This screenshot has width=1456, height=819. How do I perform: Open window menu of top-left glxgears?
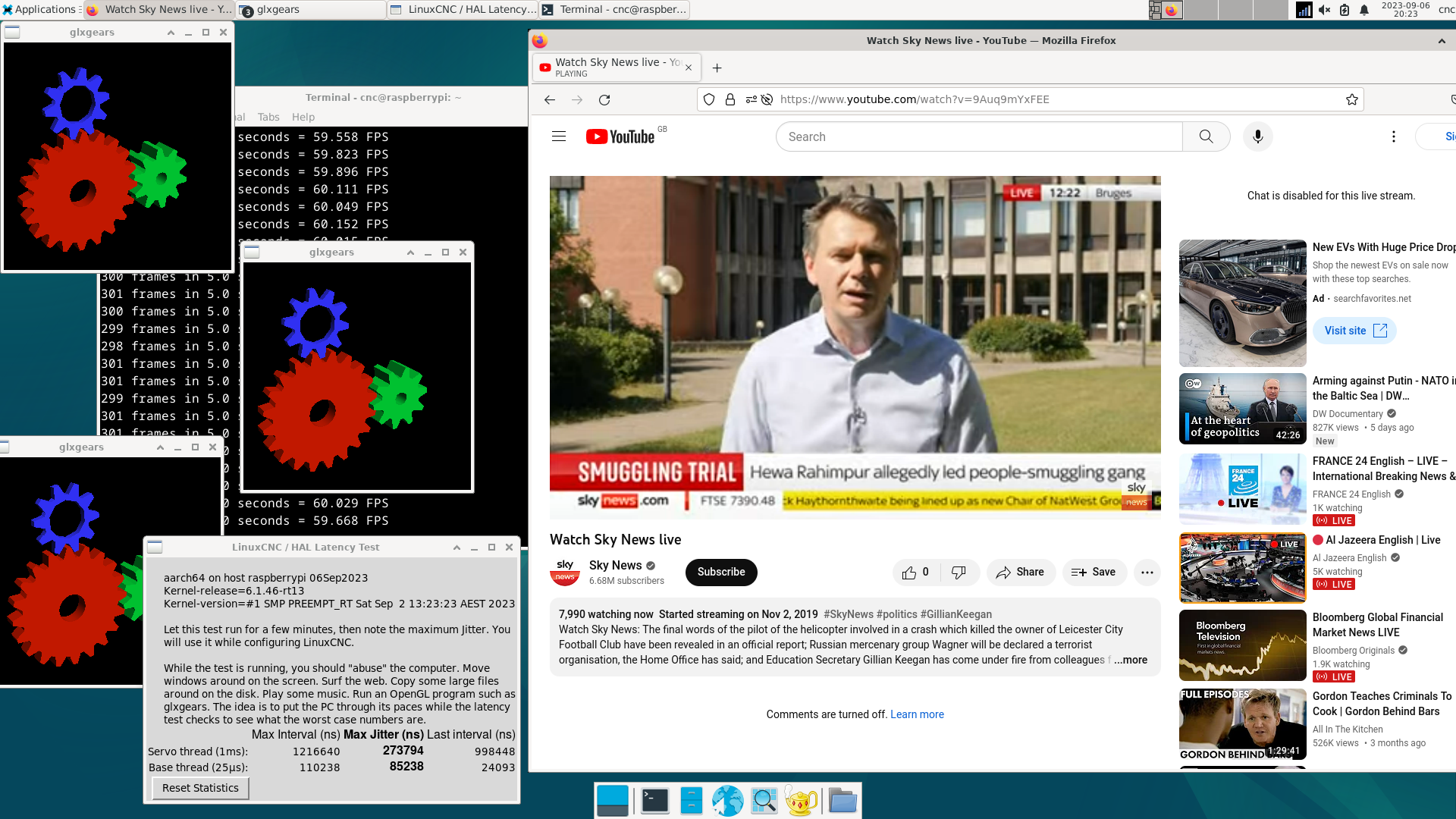click(12, 33)
